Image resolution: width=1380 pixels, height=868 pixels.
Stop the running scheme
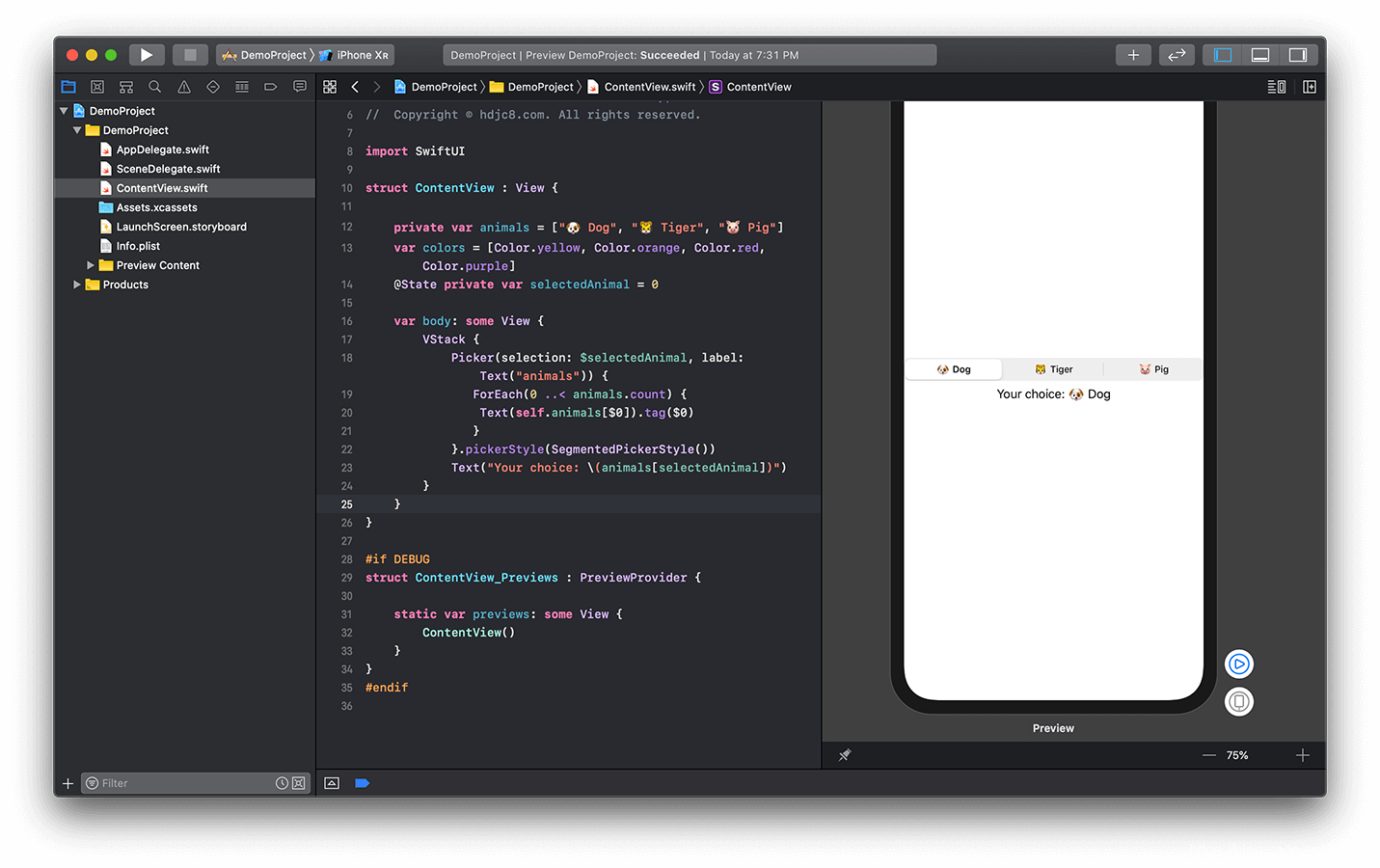(x=190, y=55)
